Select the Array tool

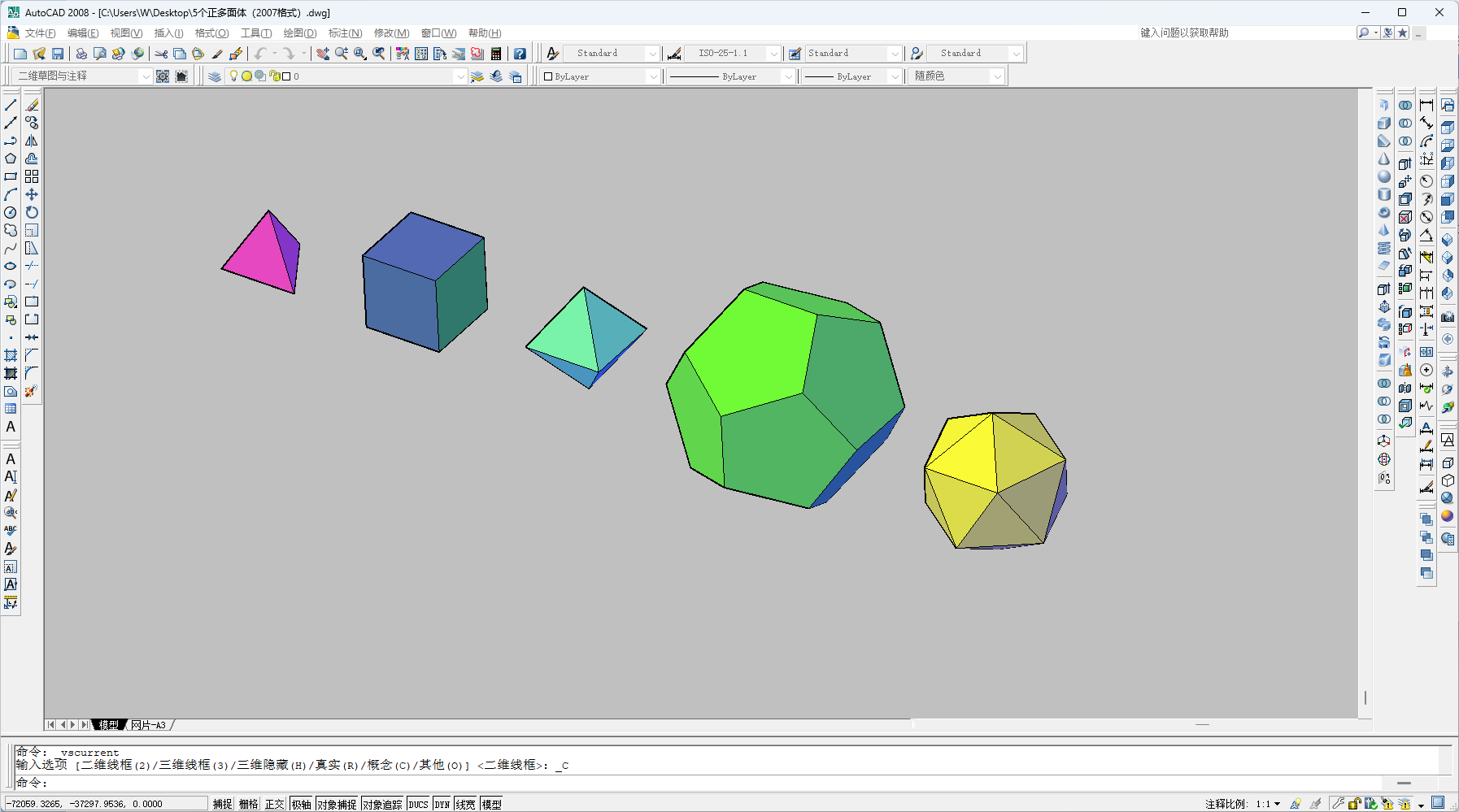[32, 176]
